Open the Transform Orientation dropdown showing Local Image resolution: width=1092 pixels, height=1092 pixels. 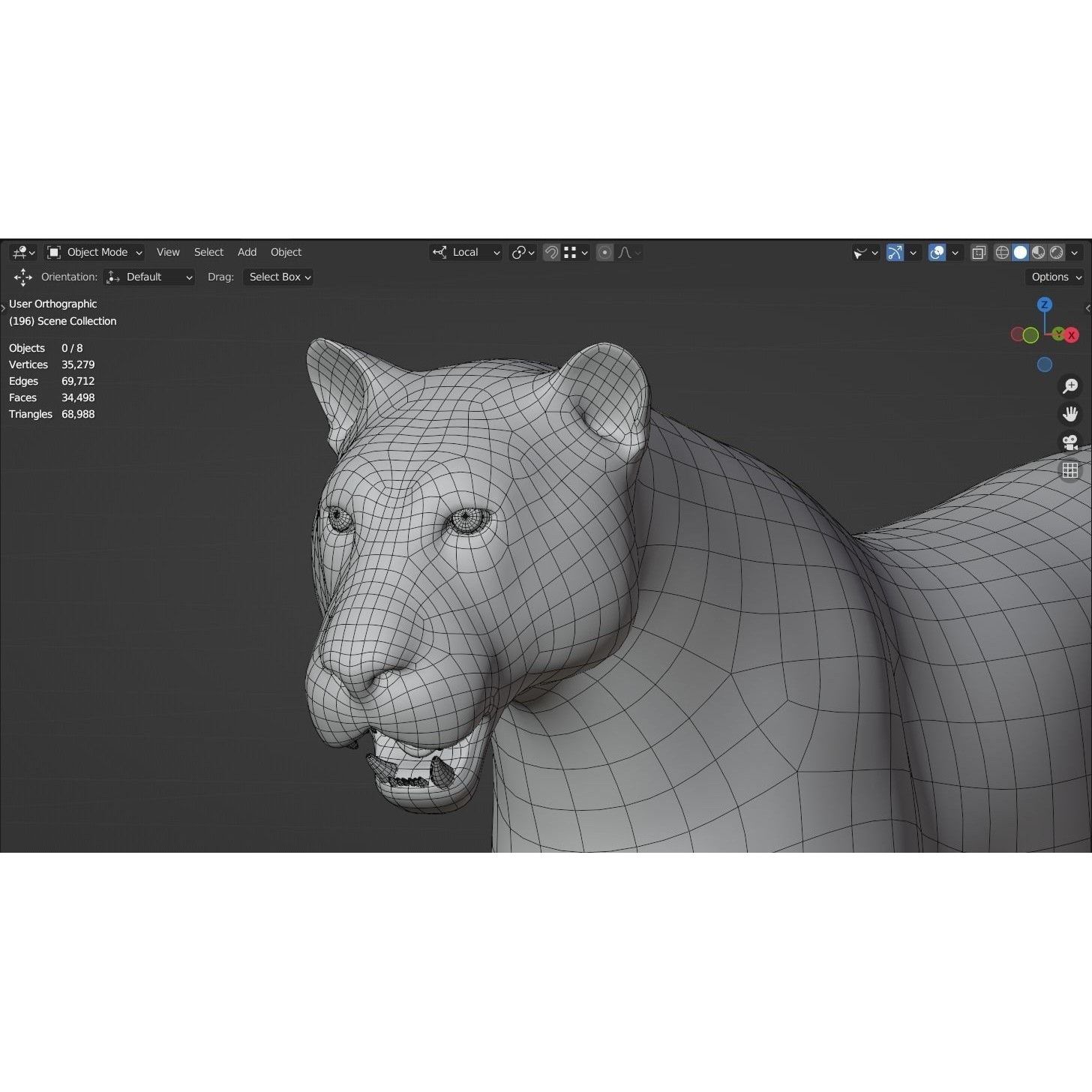[465, 252]
